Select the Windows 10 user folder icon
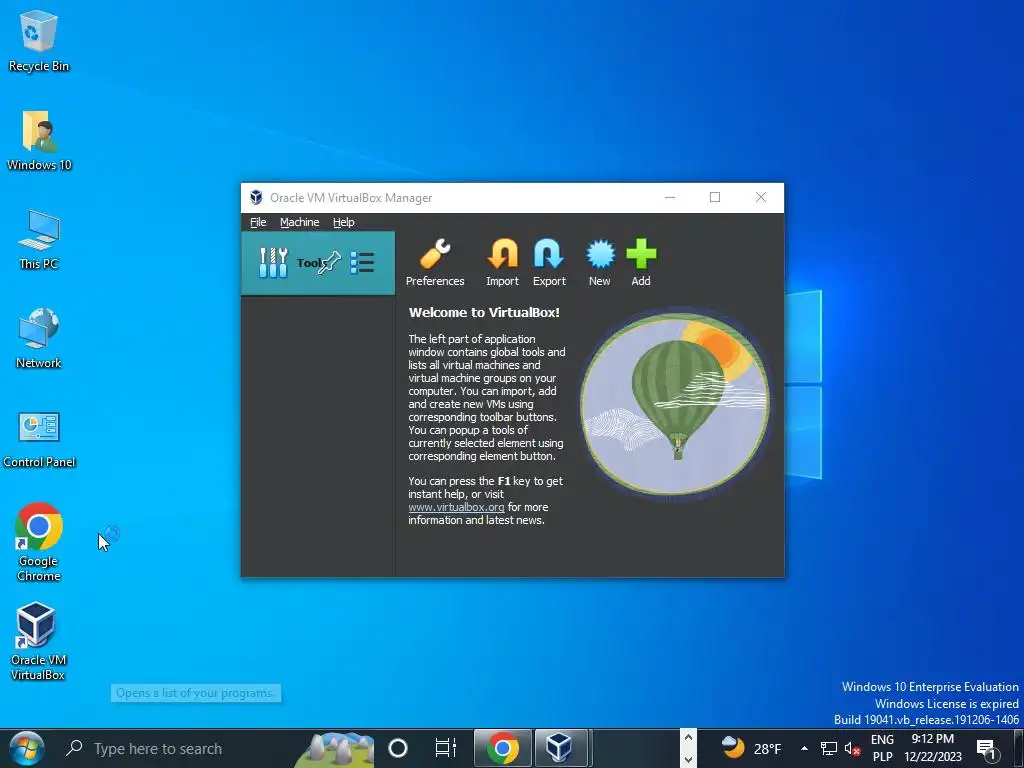The image size is (1024, 768). click(x=39, y=140)
